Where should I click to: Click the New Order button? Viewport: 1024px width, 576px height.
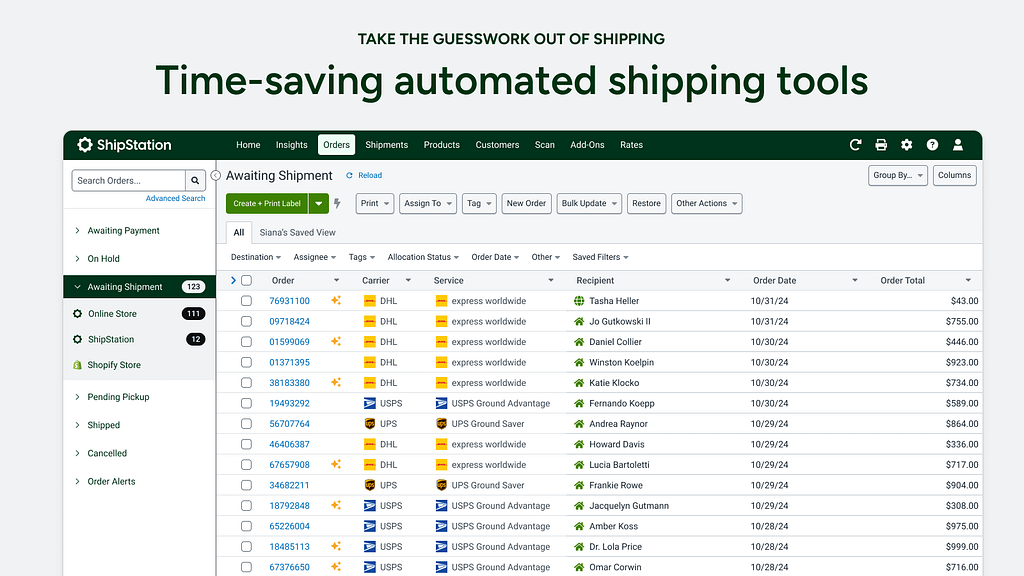pos(526,203)
